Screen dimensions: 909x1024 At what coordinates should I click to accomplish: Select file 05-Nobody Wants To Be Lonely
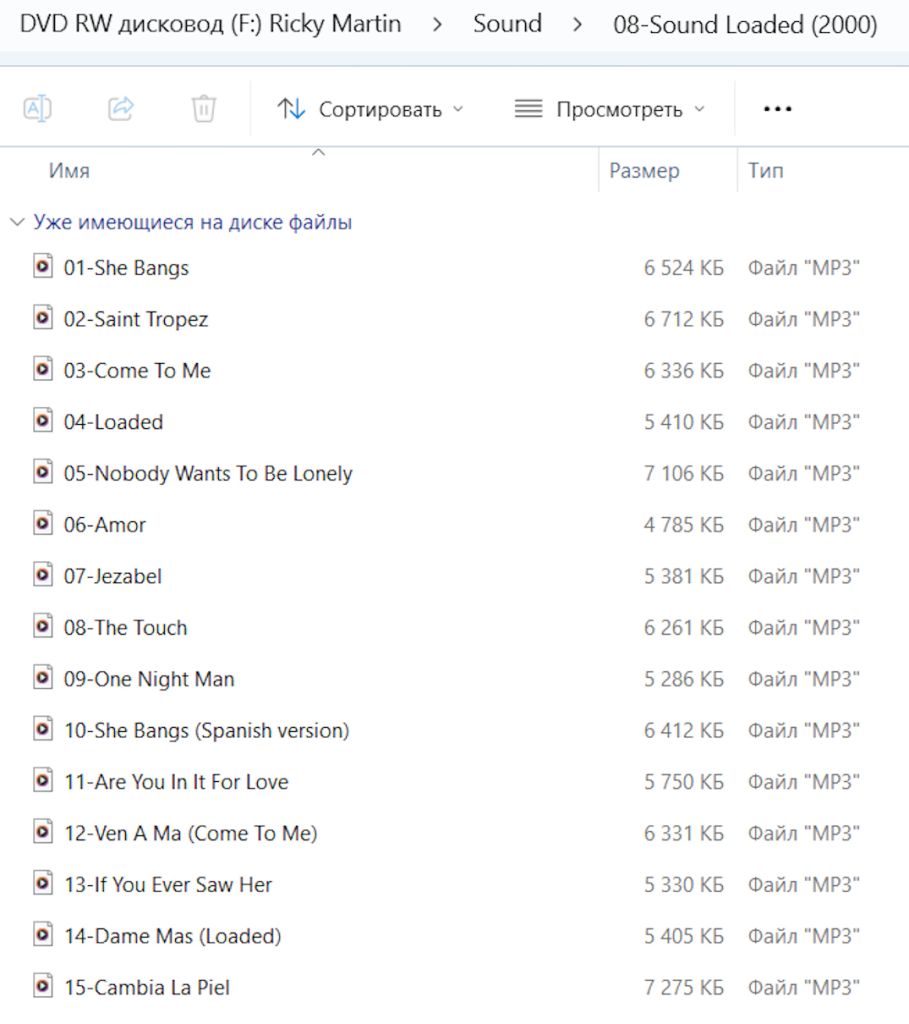(x=208, y=473)
